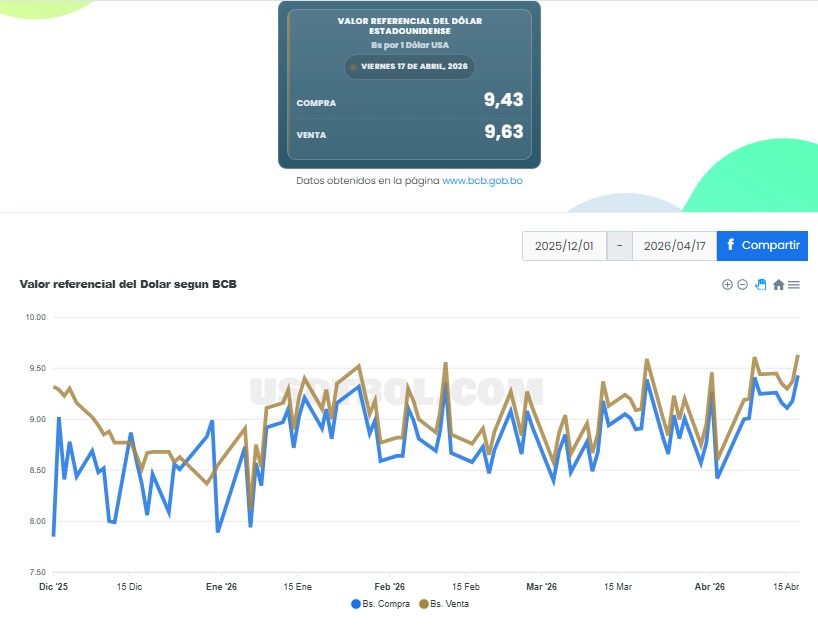Click the Viernes 17 de Abril date badge
The image size is (818, 632).
410,67
